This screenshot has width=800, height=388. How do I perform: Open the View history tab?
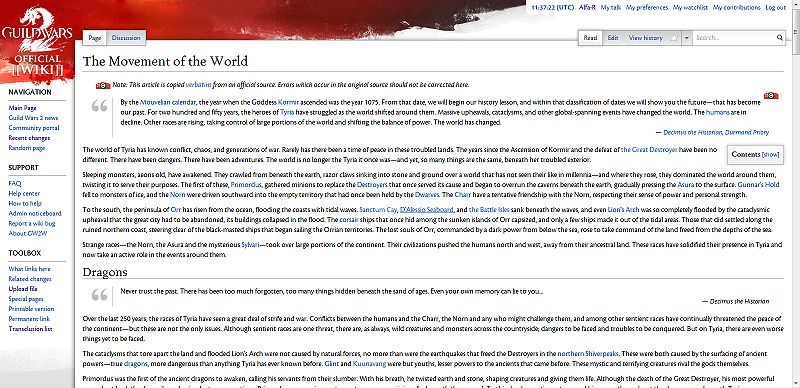(x=645, y=38)
